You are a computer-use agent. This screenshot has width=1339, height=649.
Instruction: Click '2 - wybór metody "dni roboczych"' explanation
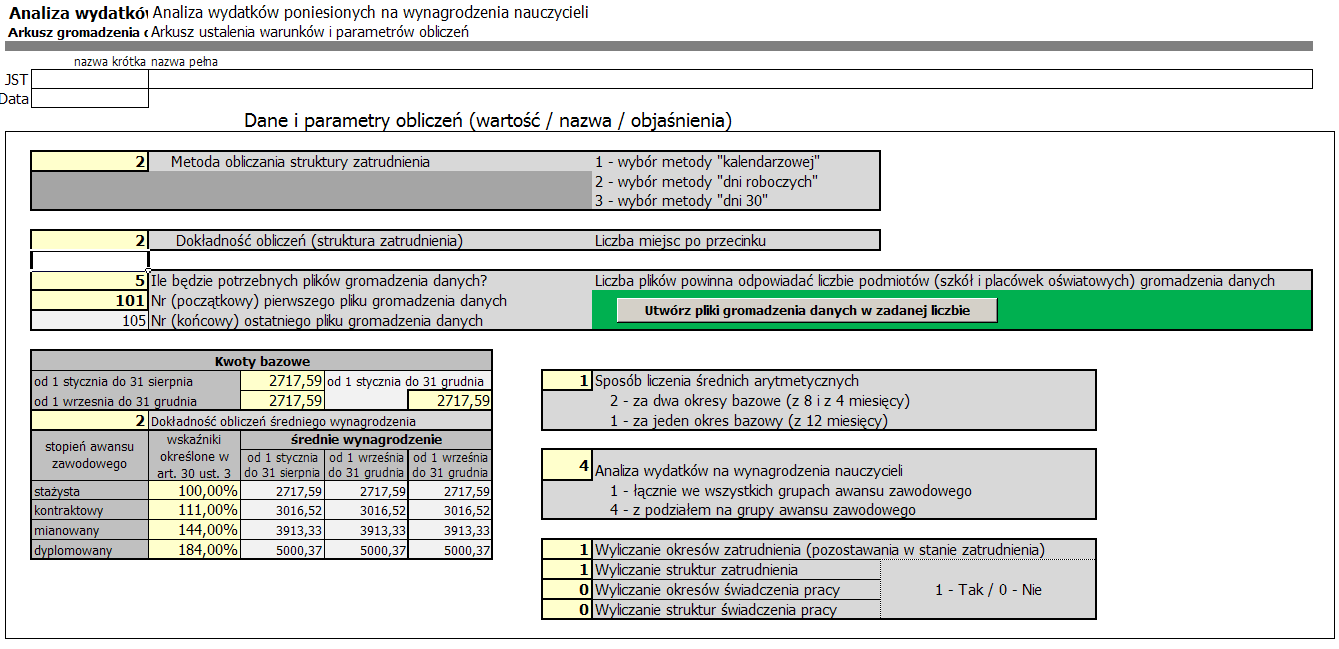(707, 181)
